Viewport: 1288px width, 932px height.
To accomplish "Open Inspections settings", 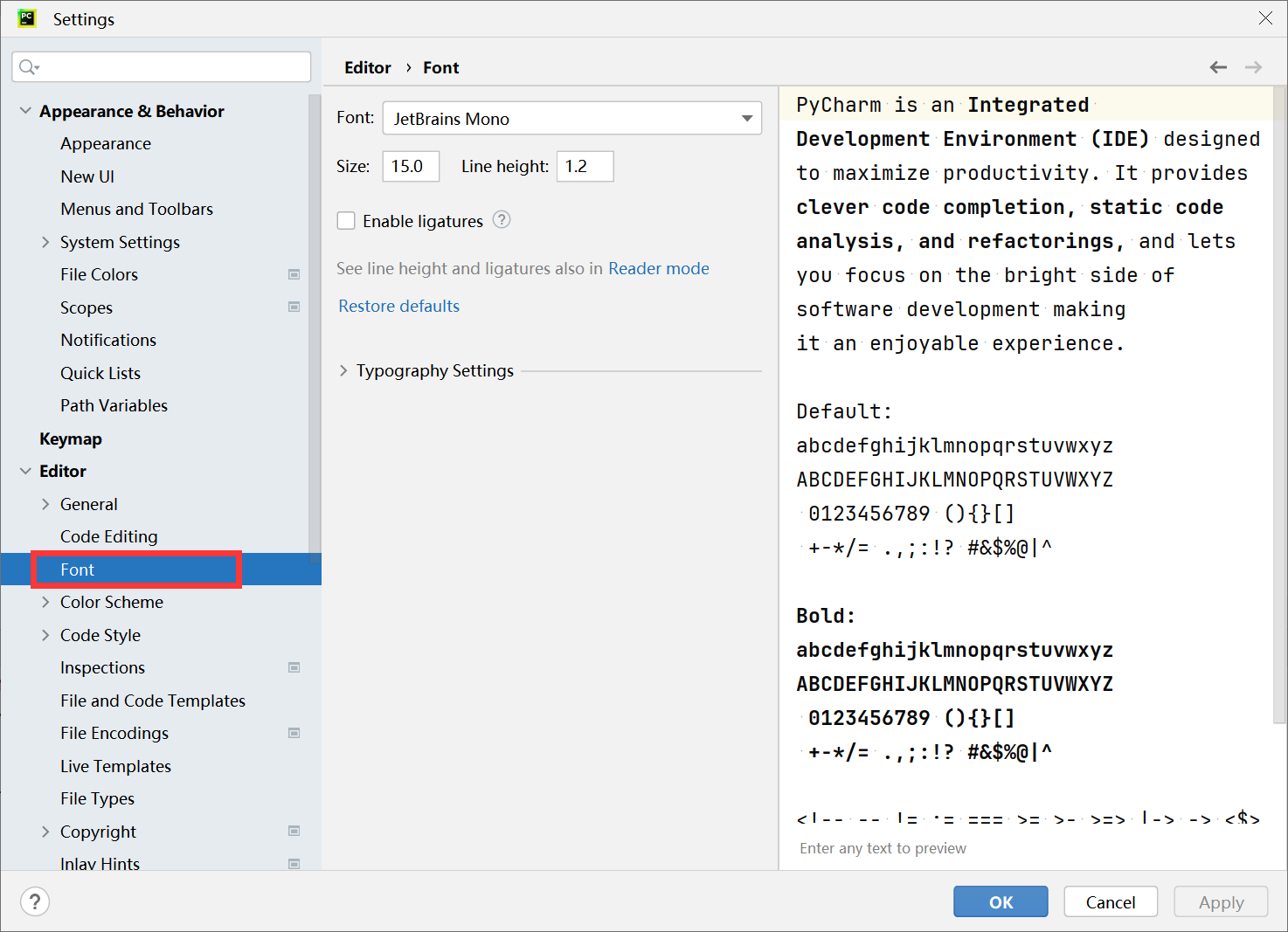I will click(103, 667).
